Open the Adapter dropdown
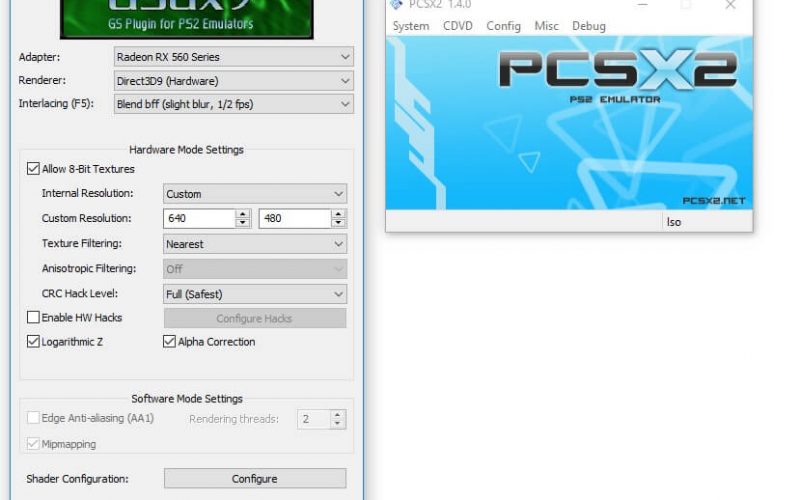Screen dimensions: 800x500 [x=234, y=57]
